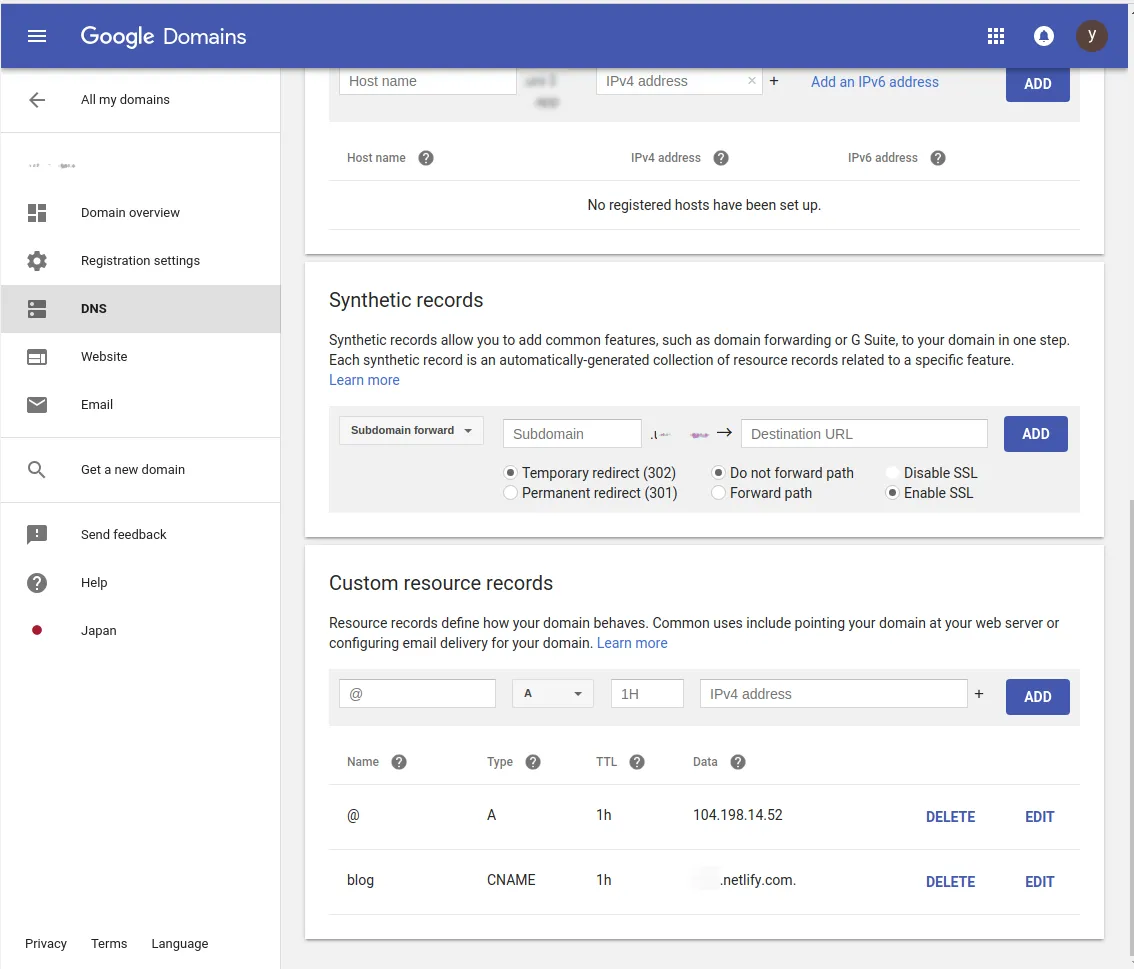Open account avatar labeled y
Image resolution: width=1134 pixels, height=969 pixels.
(1091, 35)
